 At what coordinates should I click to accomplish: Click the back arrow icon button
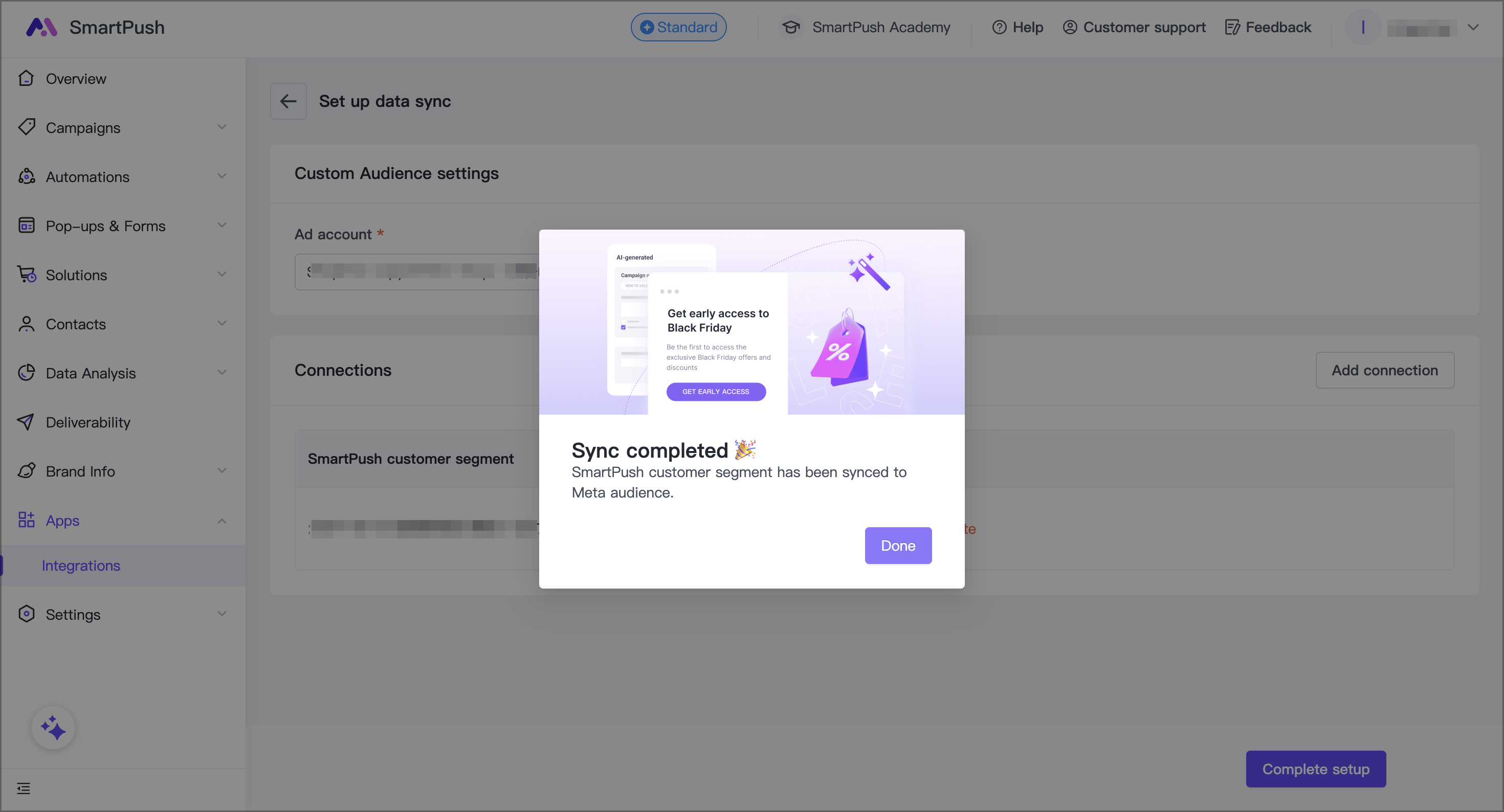coord(288,101)
